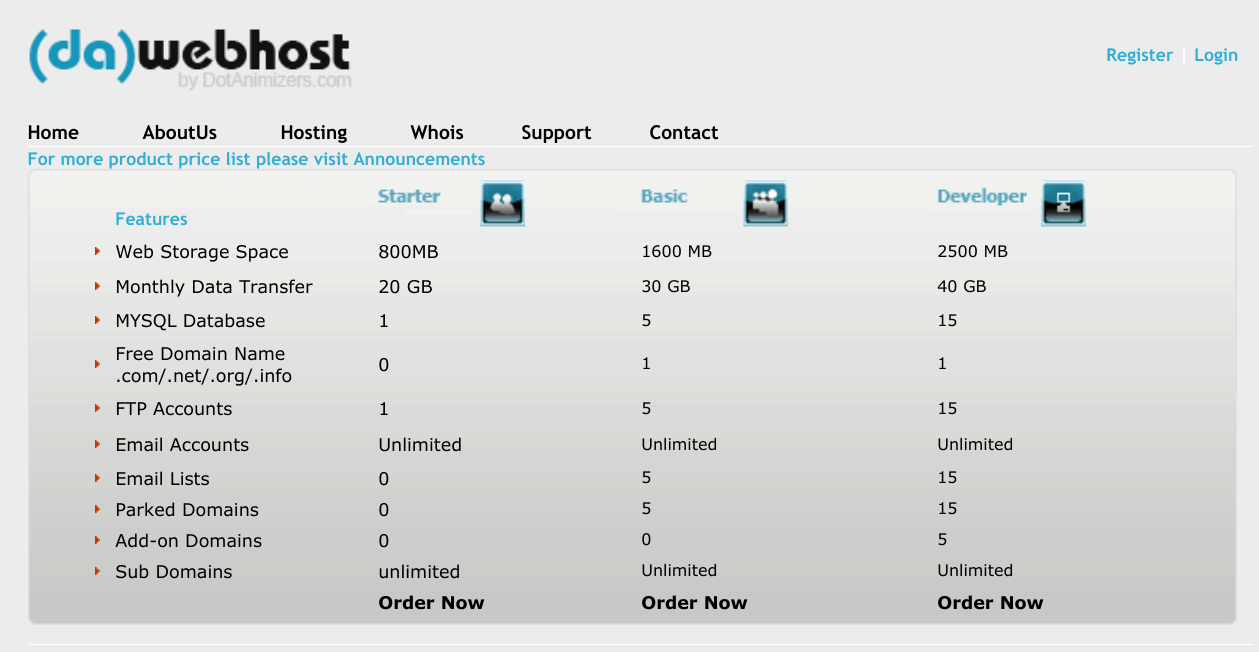Select the Developer plan heading
The image size is (1259, 652).
pos(982,197)
